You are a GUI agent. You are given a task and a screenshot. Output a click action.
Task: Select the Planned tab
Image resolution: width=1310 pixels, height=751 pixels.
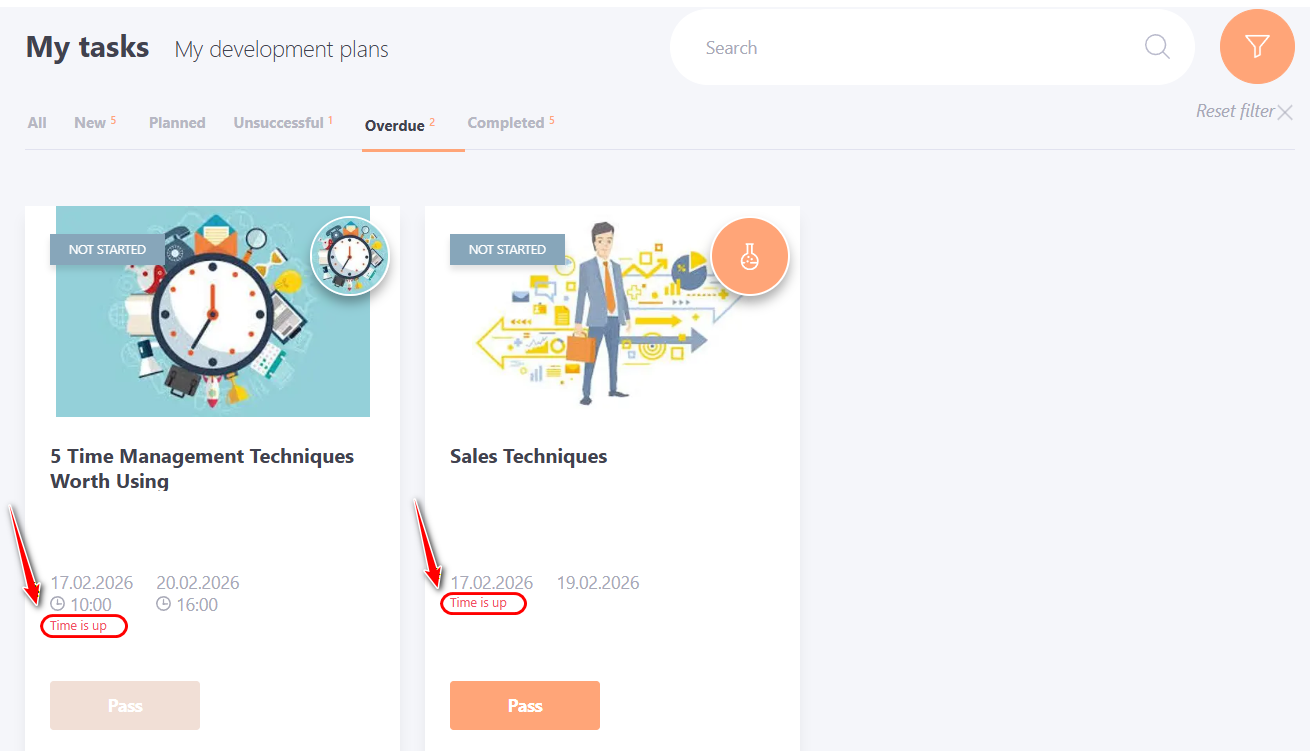[x=177, y=123]
